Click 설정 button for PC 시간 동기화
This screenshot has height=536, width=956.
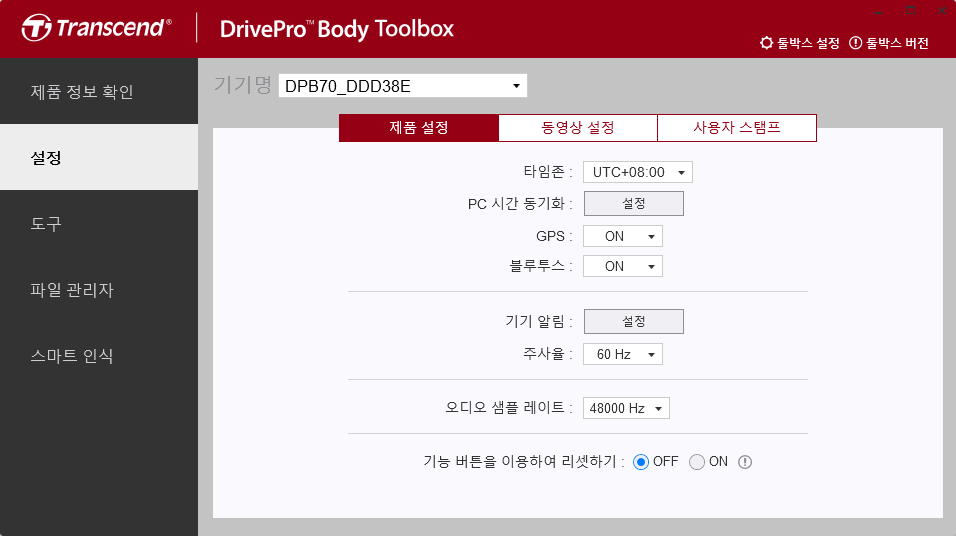633,204
